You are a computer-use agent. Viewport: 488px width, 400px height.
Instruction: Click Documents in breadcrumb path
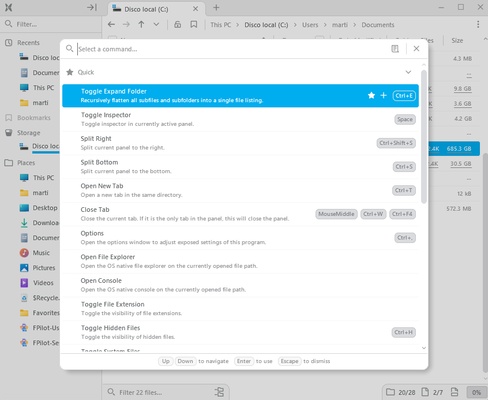(x=378, y=25)
